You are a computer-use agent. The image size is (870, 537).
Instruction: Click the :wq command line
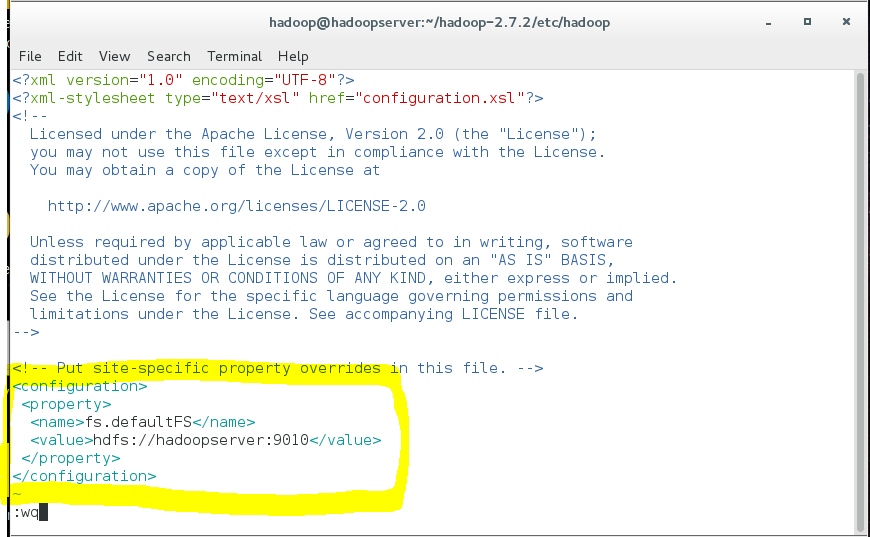(x=26, y=513)
